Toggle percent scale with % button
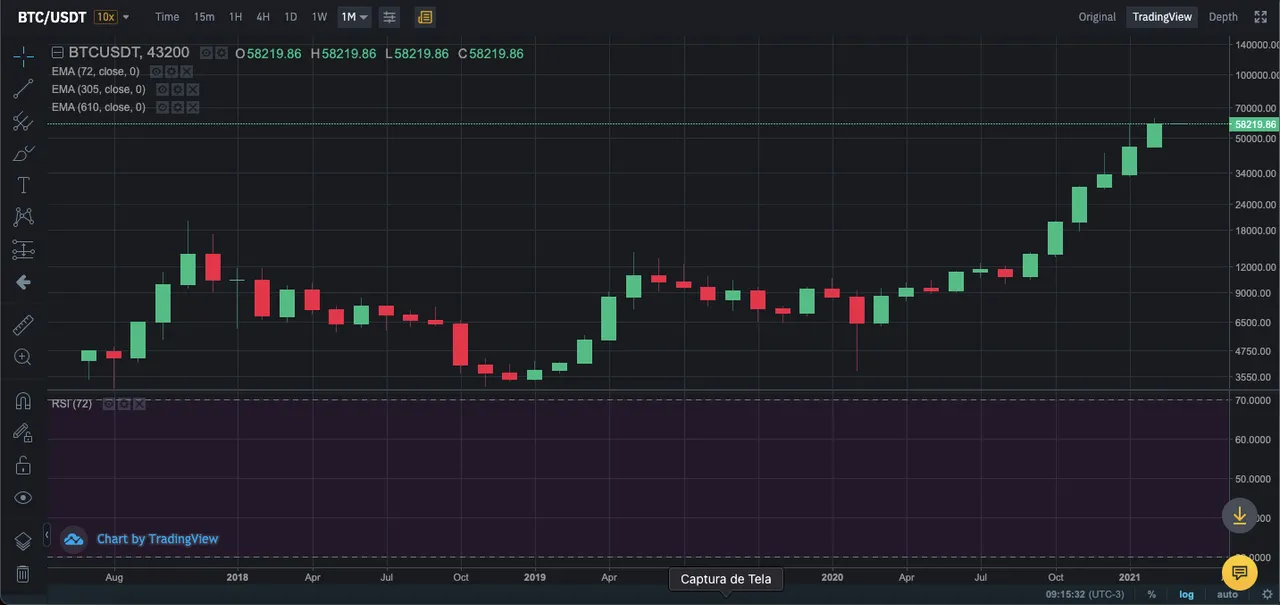Image resolution: width=1280 pixels, height=605 pixels. click(x=1152, y=594)
